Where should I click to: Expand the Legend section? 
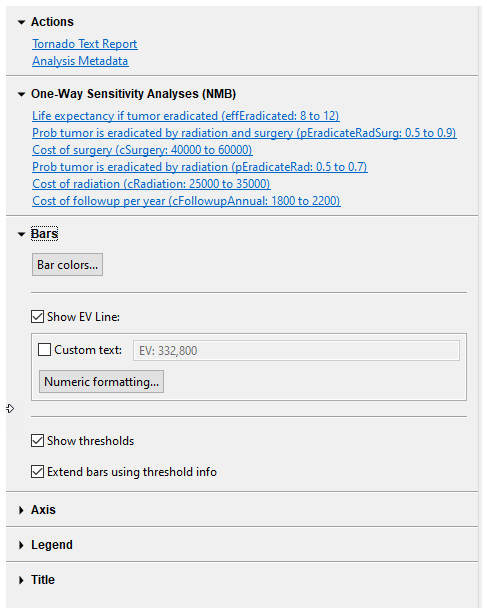[x=21, y=545]
